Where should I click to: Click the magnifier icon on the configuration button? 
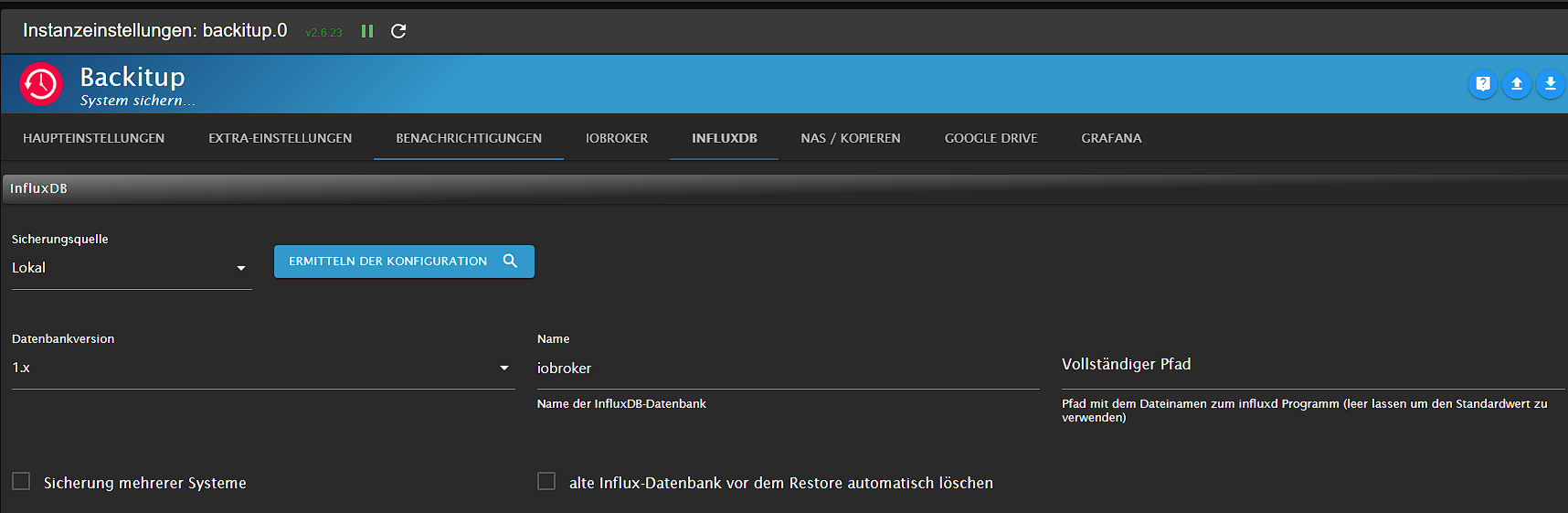click(x=510, y=262)
